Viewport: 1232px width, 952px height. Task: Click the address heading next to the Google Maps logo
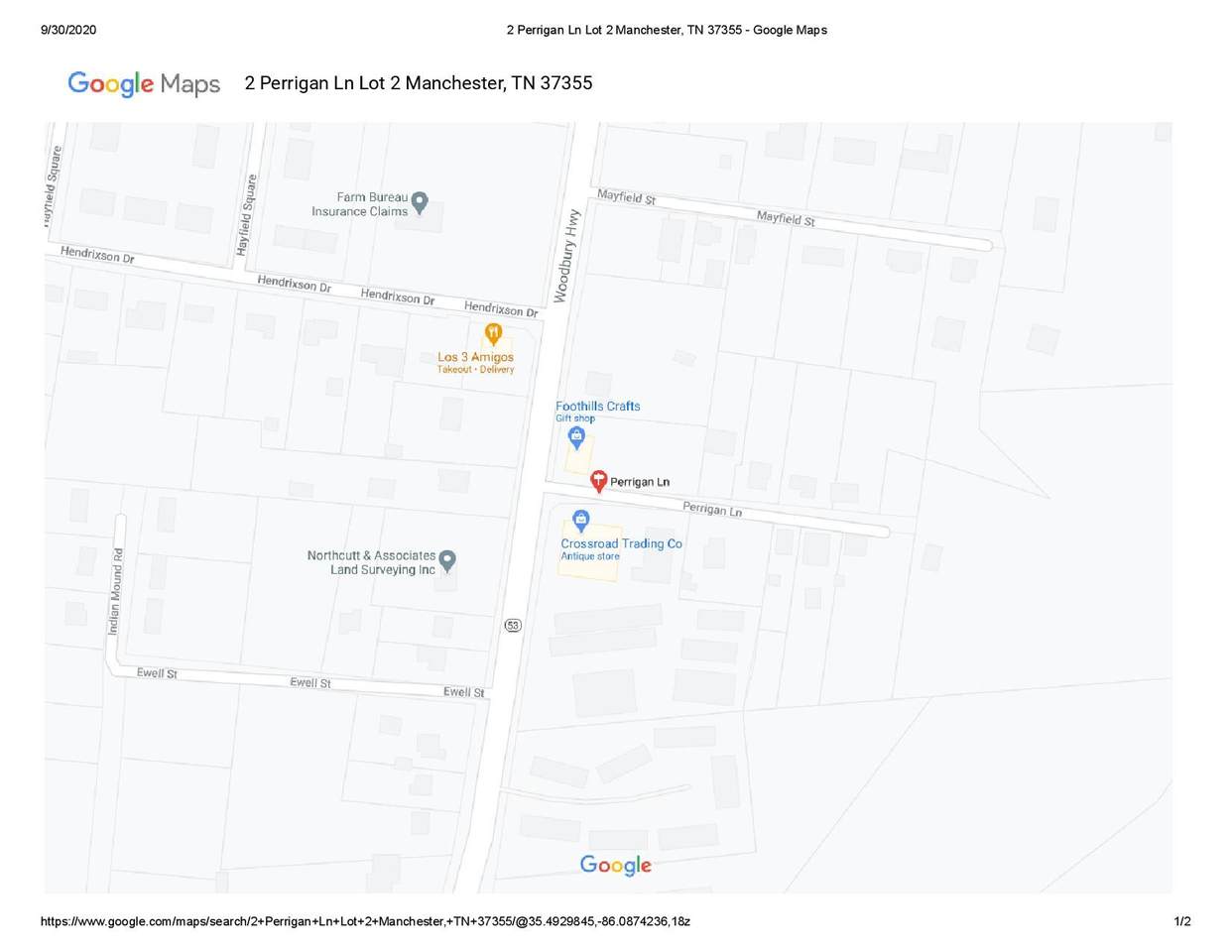(x=419, y=83)
